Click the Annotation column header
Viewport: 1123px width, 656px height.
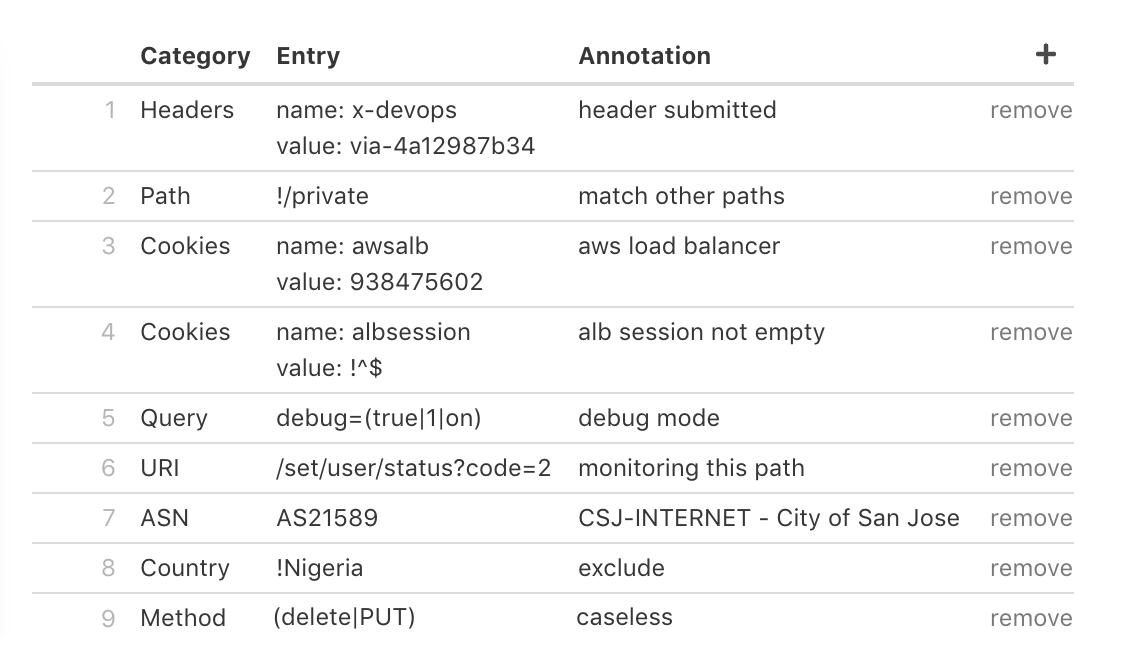coord(644,56)
